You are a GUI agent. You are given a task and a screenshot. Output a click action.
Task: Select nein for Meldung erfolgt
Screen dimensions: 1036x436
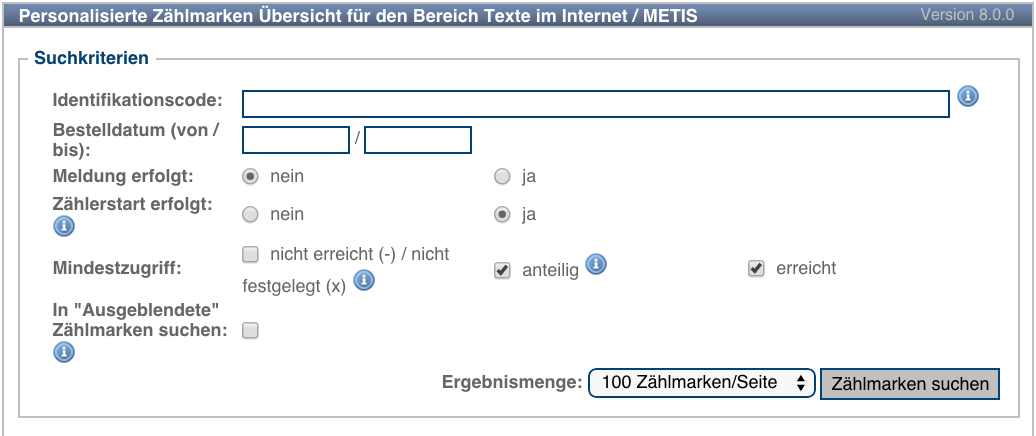click(250, 177)
